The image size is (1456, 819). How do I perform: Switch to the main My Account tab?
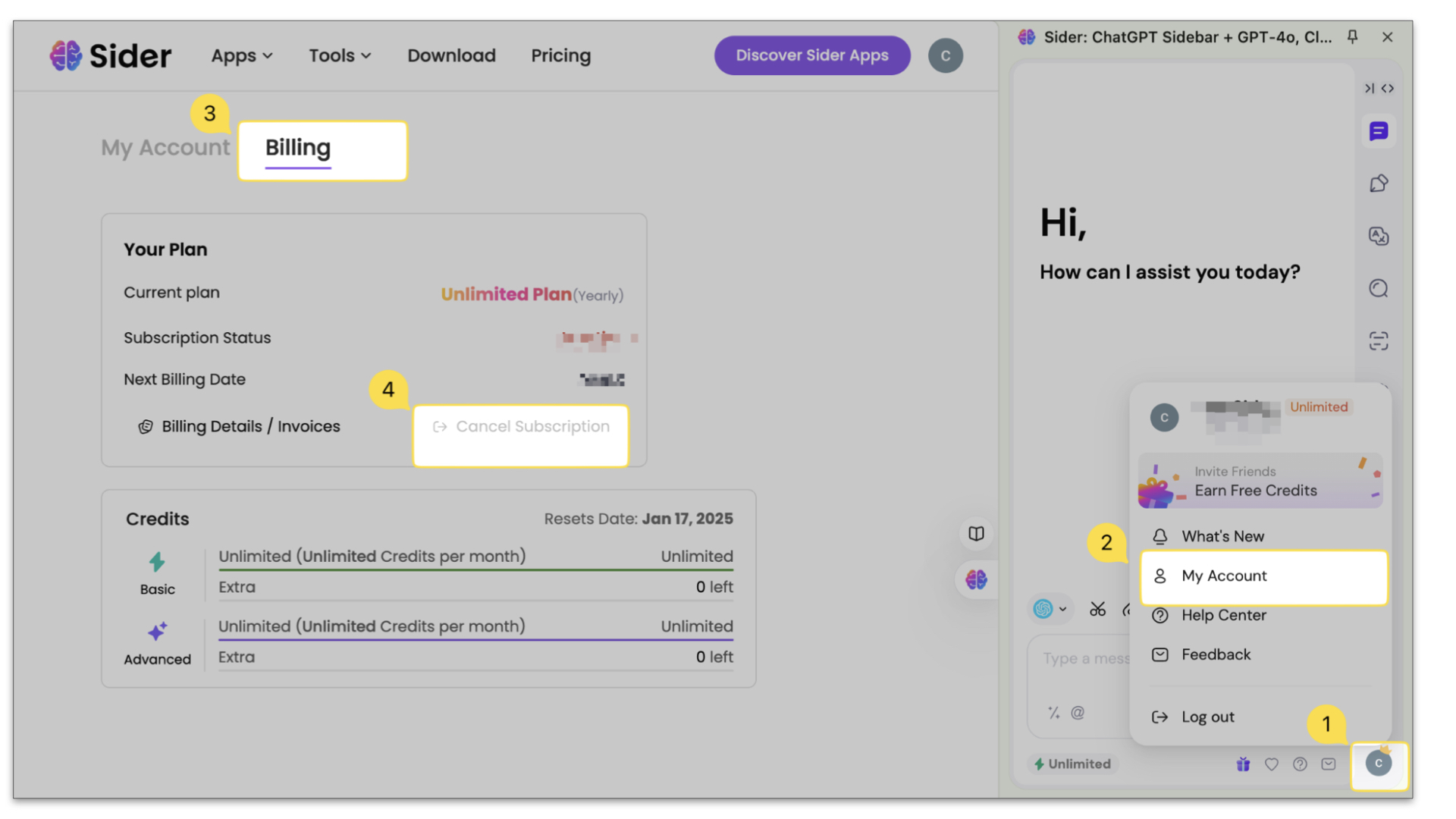pos(165,147)
